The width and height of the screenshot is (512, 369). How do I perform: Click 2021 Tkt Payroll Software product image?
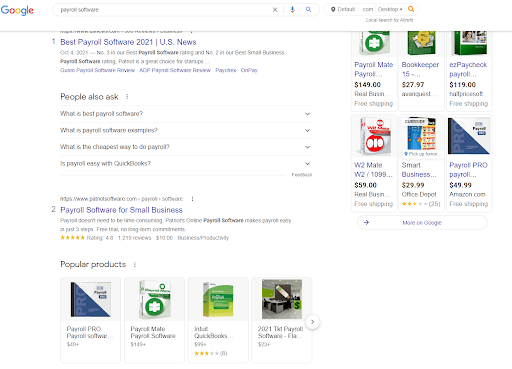tap(282, 299)
